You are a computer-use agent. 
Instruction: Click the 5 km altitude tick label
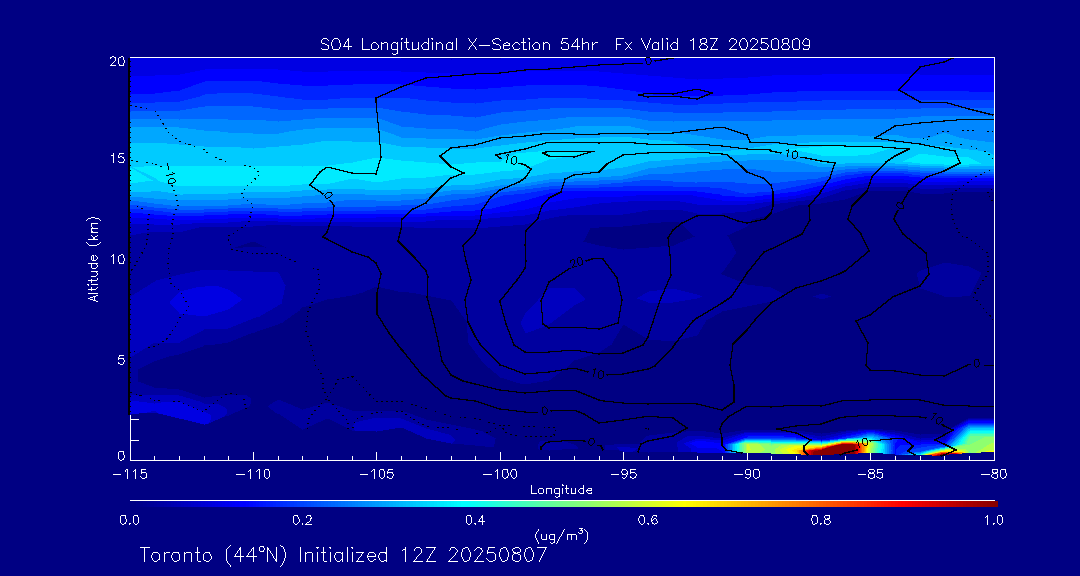[x=119, y=359]
